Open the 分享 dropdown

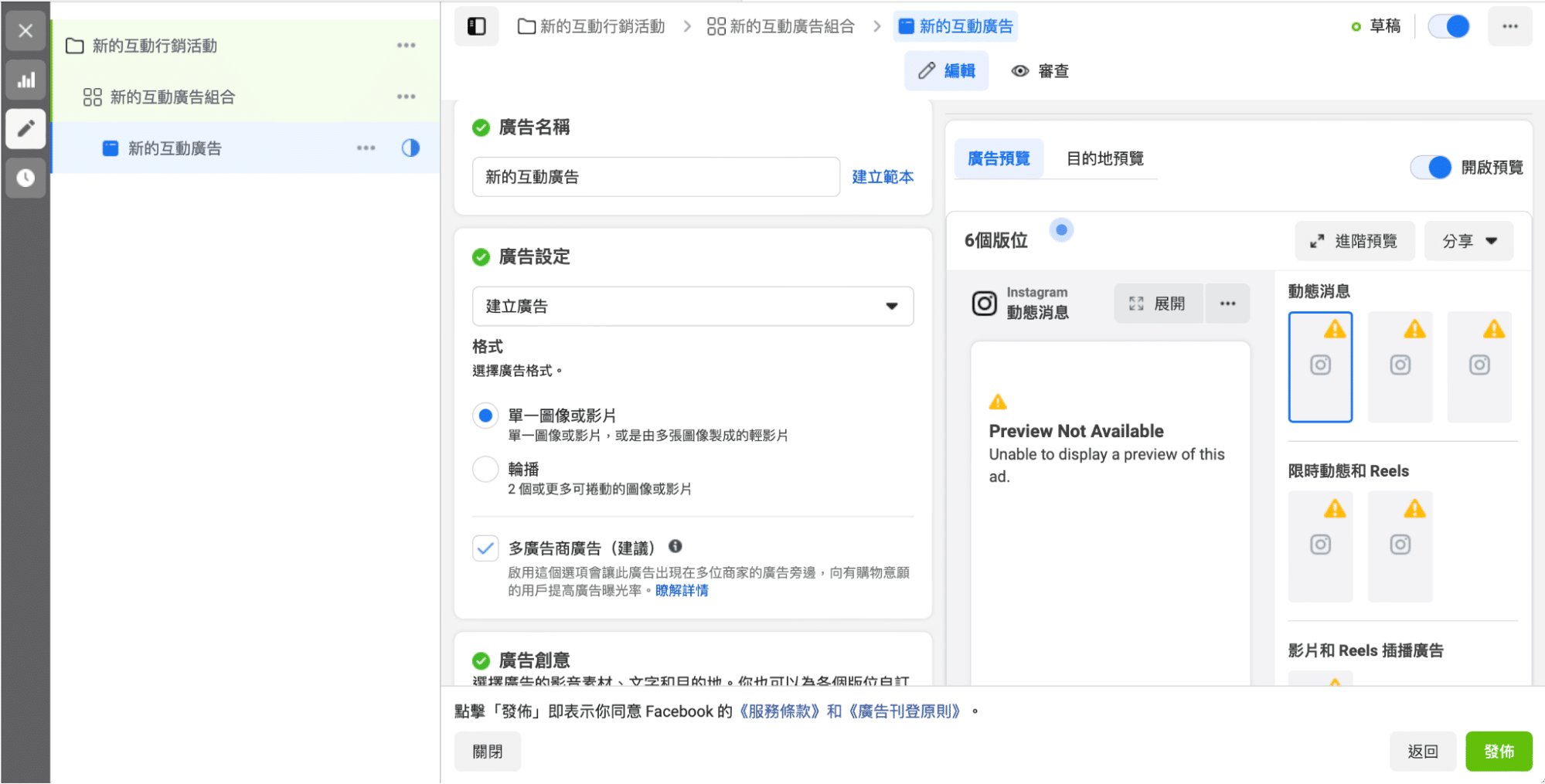pyautogui.click(x=1468, y=241)
